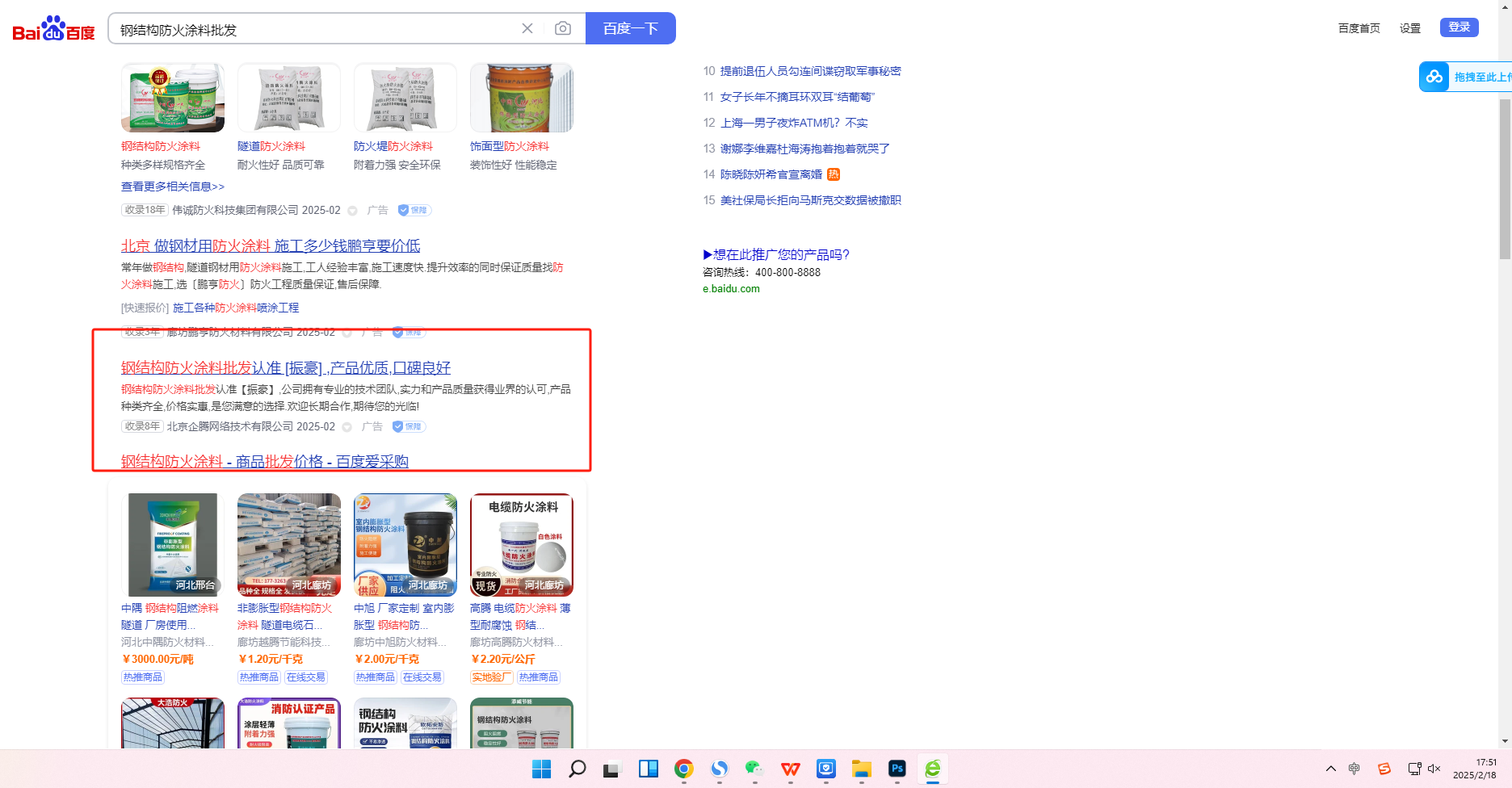
Task: Open hot search 提前退伍人员勾连间谍窃取军事秘密
Action: (x=810, y=71)
